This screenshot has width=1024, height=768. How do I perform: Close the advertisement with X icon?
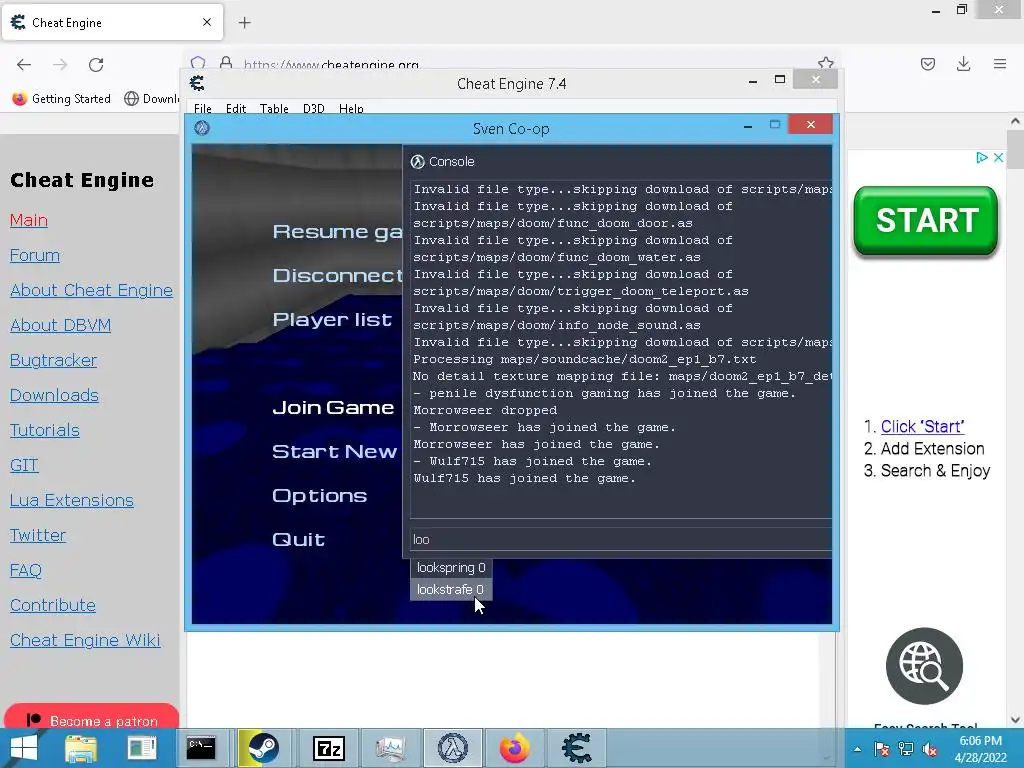pyautogui.click(x=998, y=157)
